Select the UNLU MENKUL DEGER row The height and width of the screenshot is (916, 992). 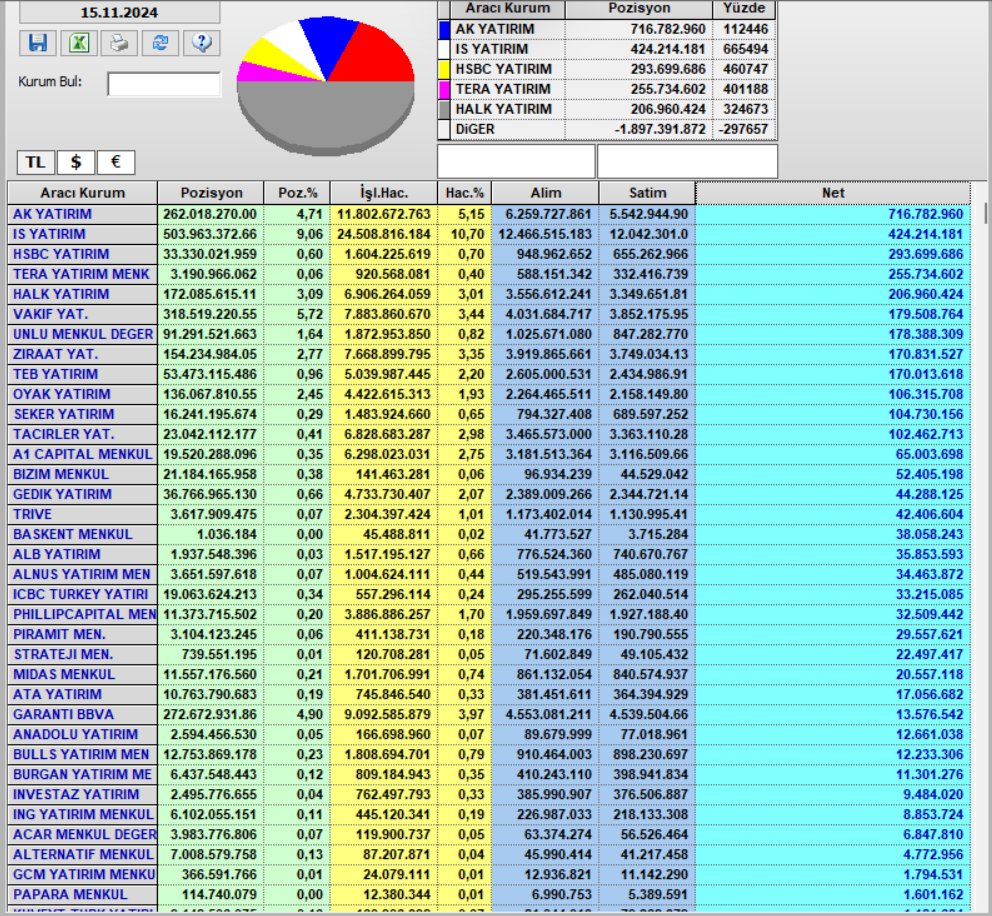488,335
